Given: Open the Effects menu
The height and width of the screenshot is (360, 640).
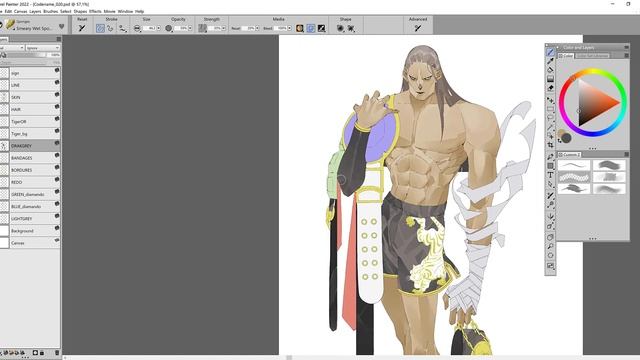Looking at the screenshot, I should coord(95,11).
